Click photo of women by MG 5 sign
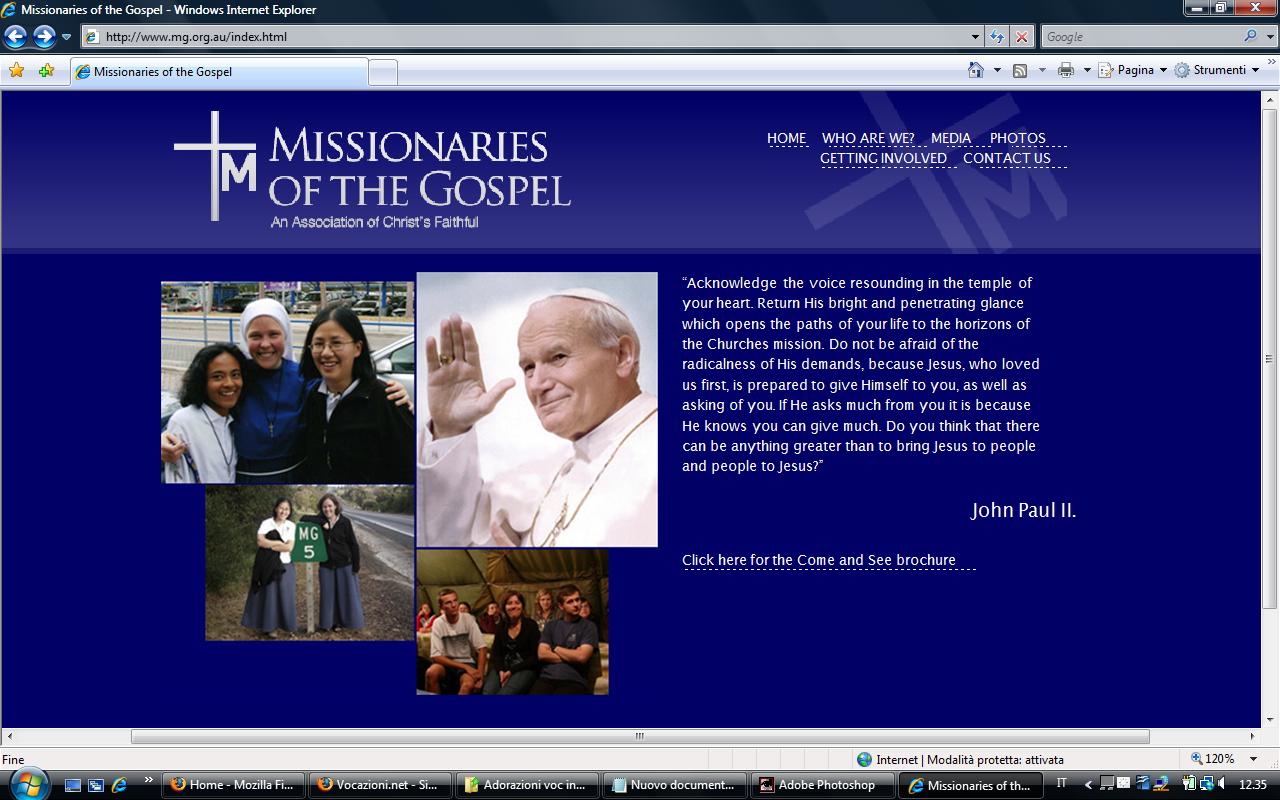Screen dimensions: 1280x800 [x=309, y=563]
